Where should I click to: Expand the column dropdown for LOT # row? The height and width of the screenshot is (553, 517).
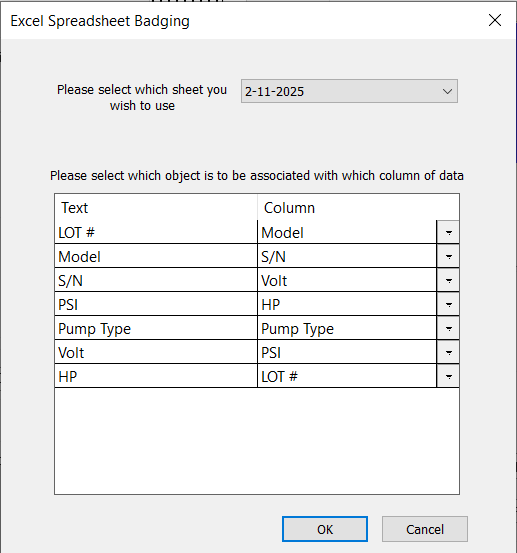coord(448,232)
